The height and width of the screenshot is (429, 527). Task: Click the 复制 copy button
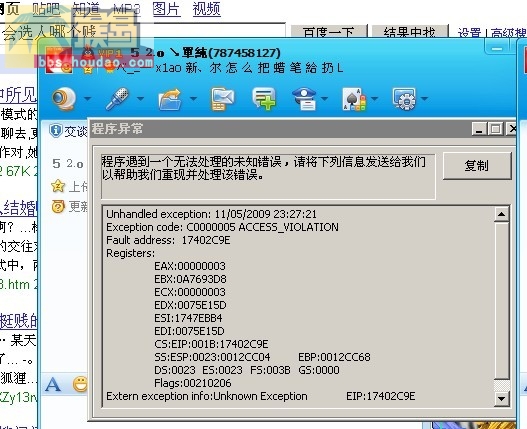(477, 166)
